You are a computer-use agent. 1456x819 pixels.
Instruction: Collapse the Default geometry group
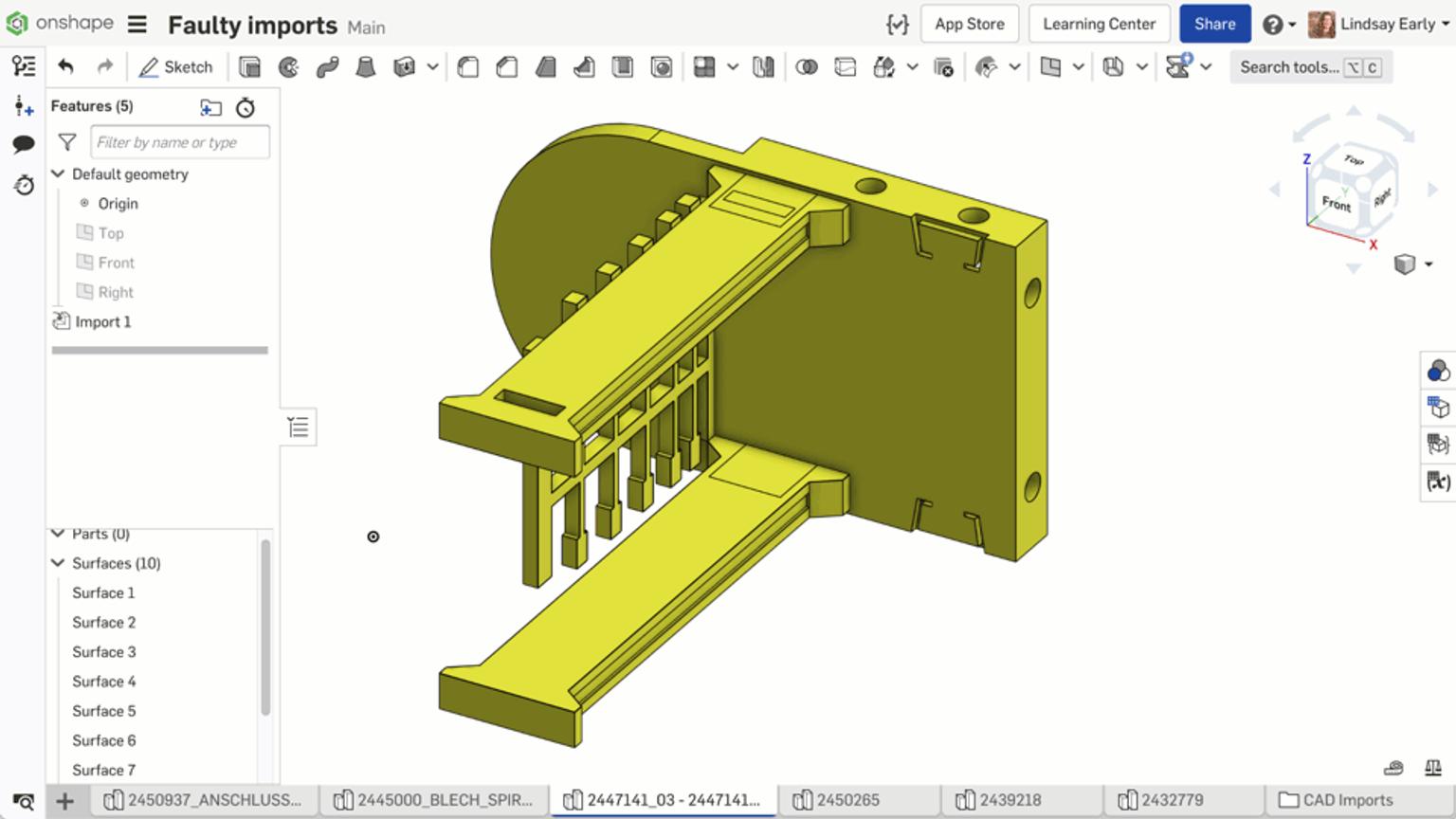tap(58, 173)
